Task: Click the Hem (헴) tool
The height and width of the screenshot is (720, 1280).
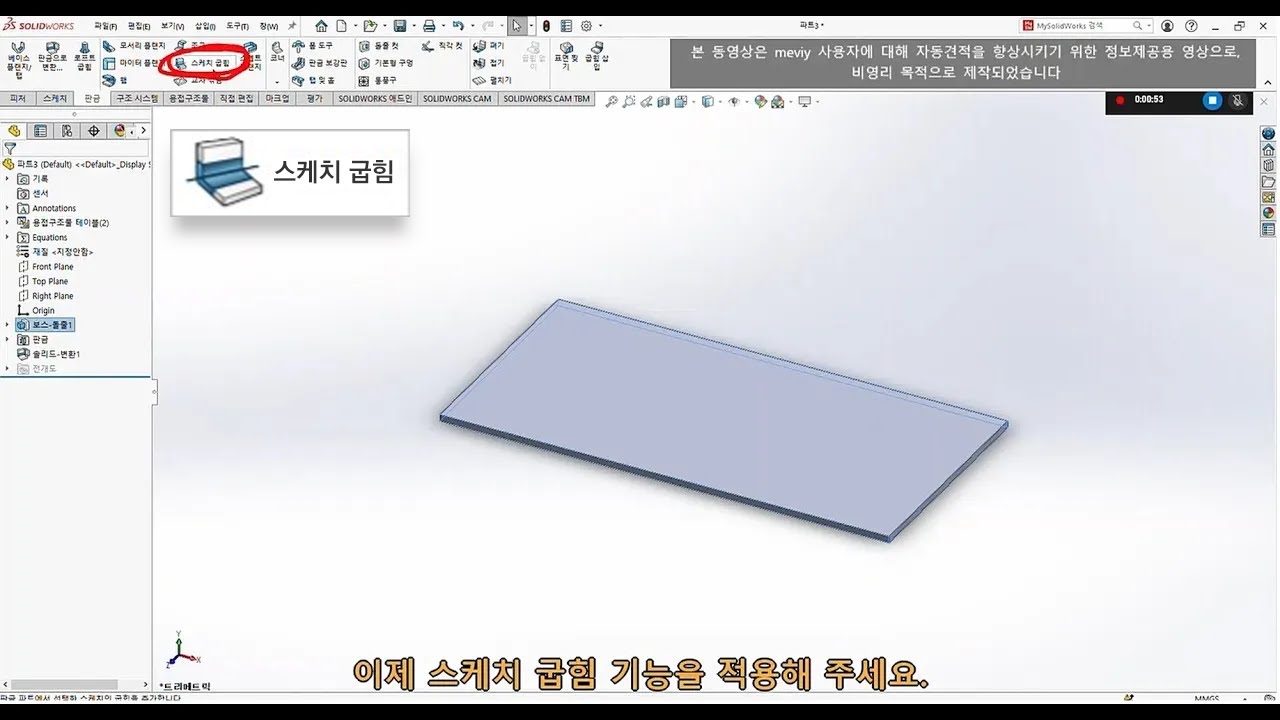Action: tap(116, 80)
